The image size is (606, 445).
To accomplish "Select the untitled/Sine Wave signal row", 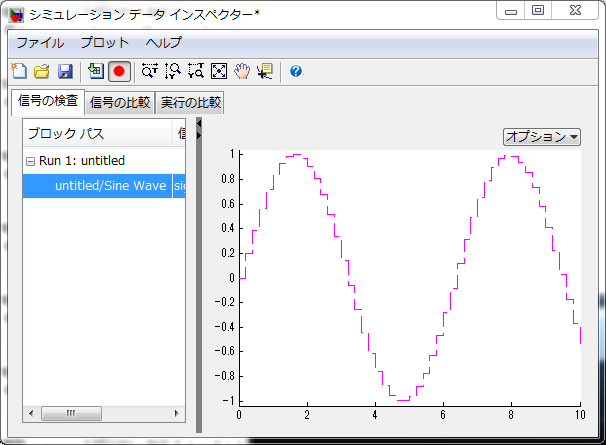I will pos(110,186).
